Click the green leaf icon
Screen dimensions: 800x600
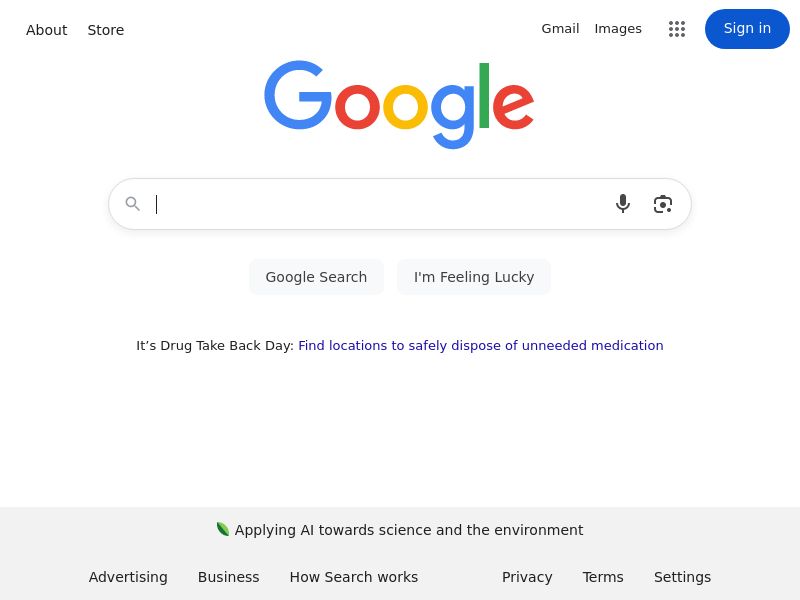(223, 529)
